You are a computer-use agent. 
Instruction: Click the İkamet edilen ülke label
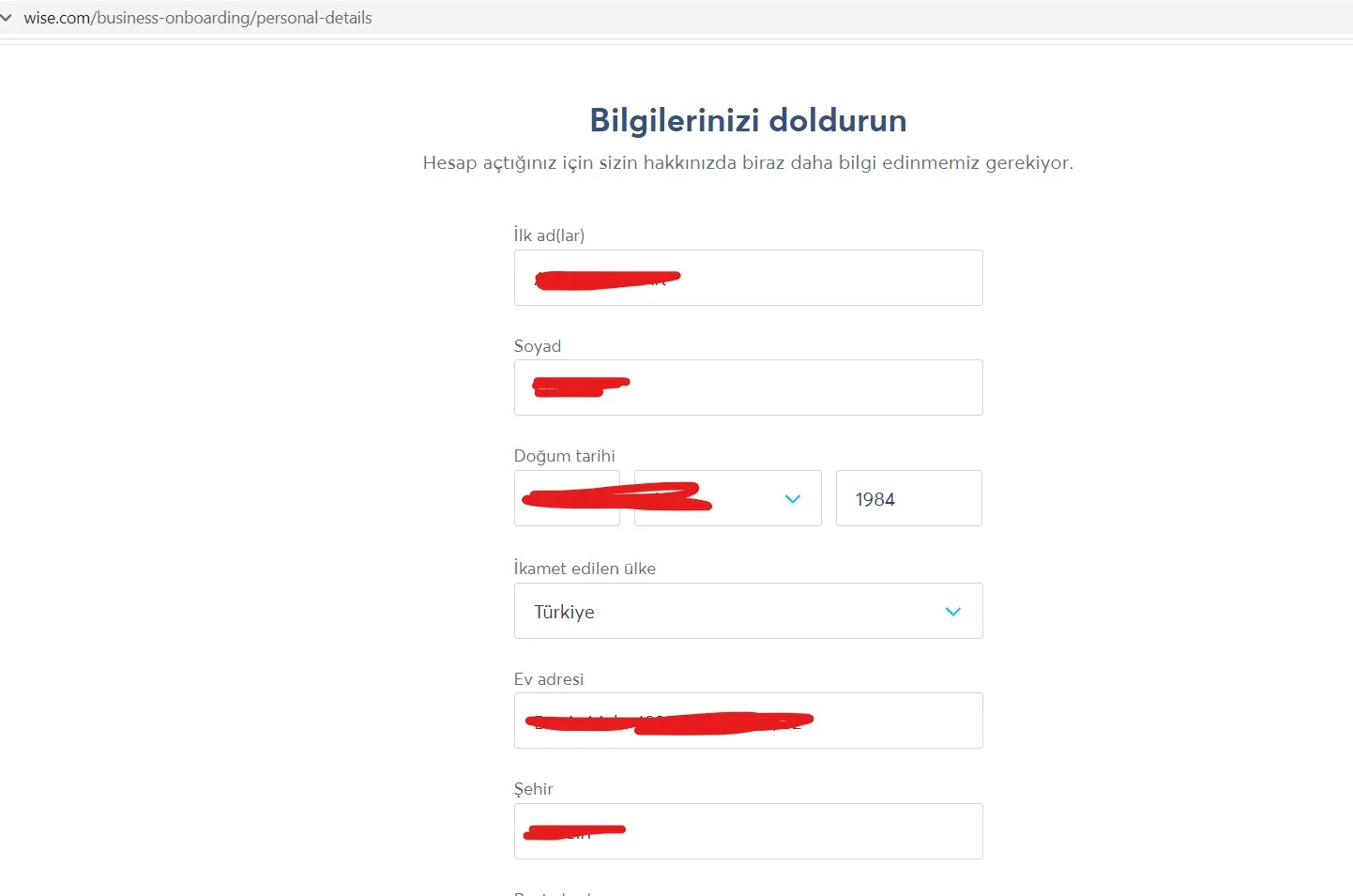[585, 569]
